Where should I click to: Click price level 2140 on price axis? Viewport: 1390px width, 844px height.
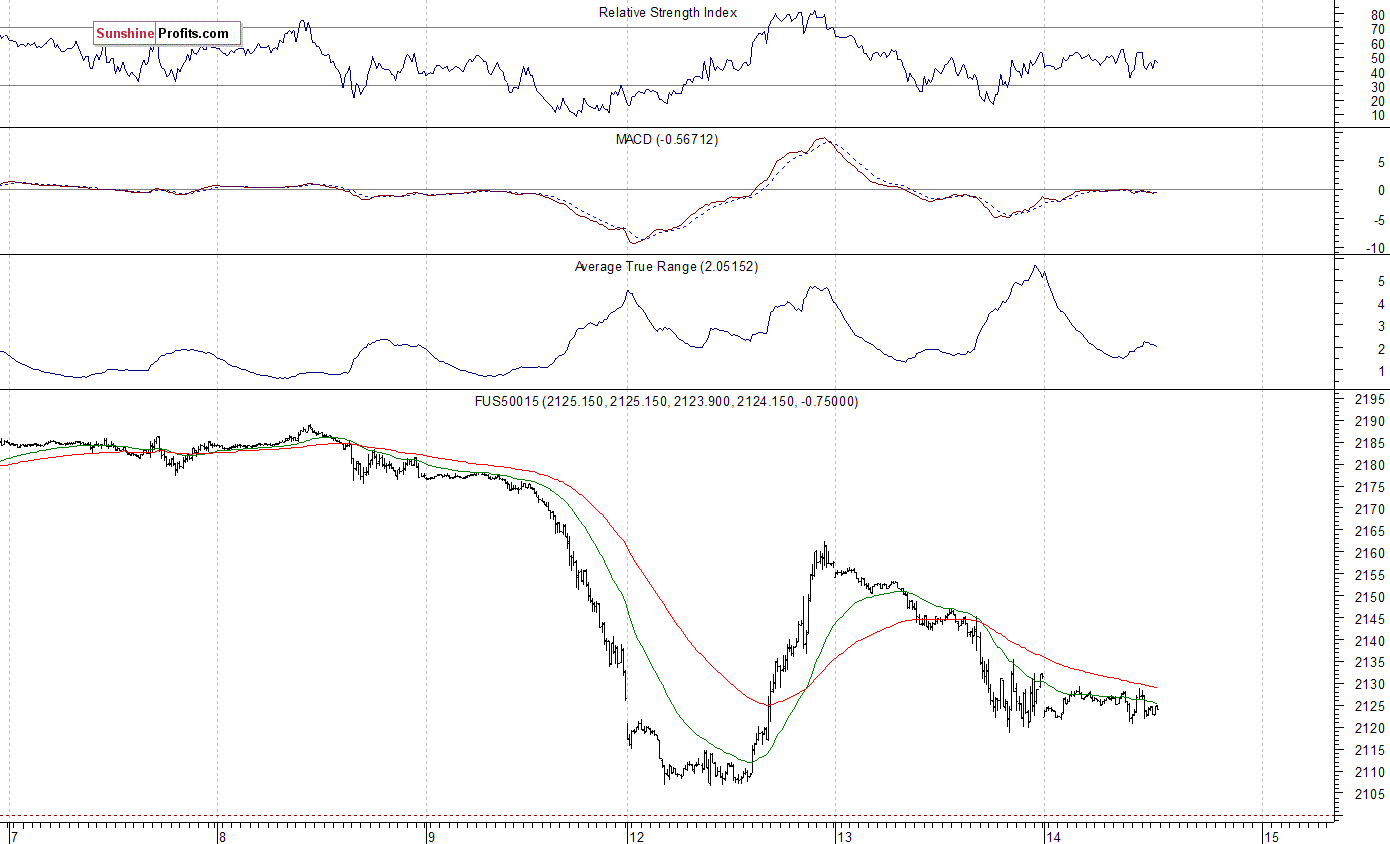pyautogui.click(x=1370, y=642)
